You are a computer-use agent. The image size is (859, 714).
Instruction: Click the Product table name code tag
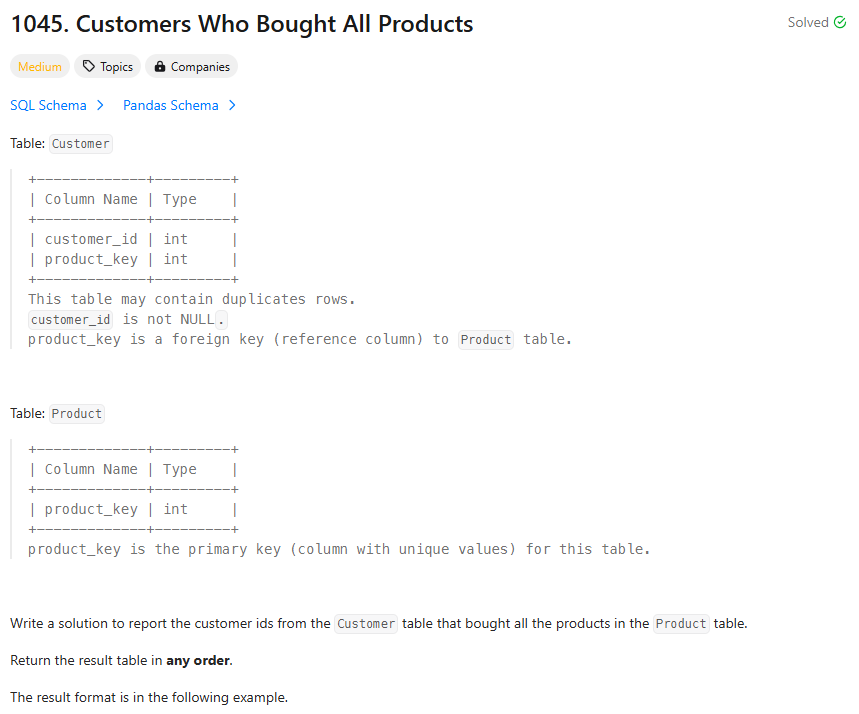pos(77,414)
